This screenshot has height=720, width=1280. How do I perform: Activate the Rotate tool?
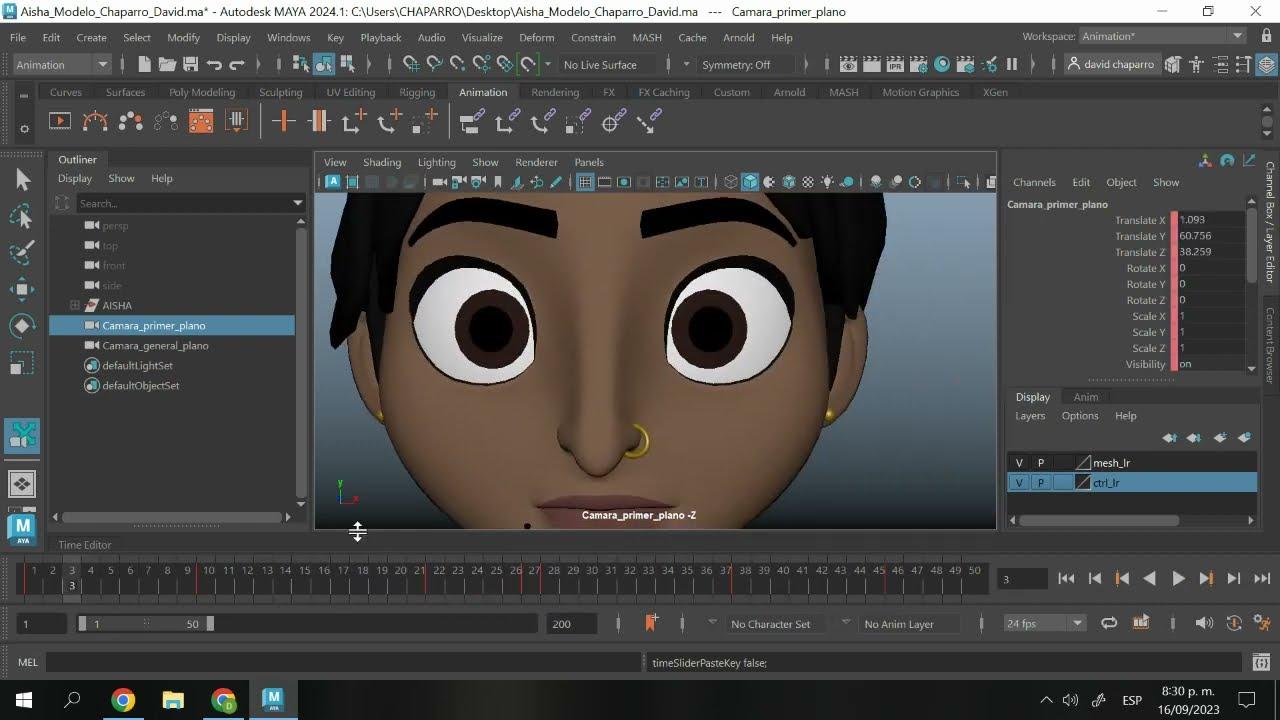tap(22, 326)
